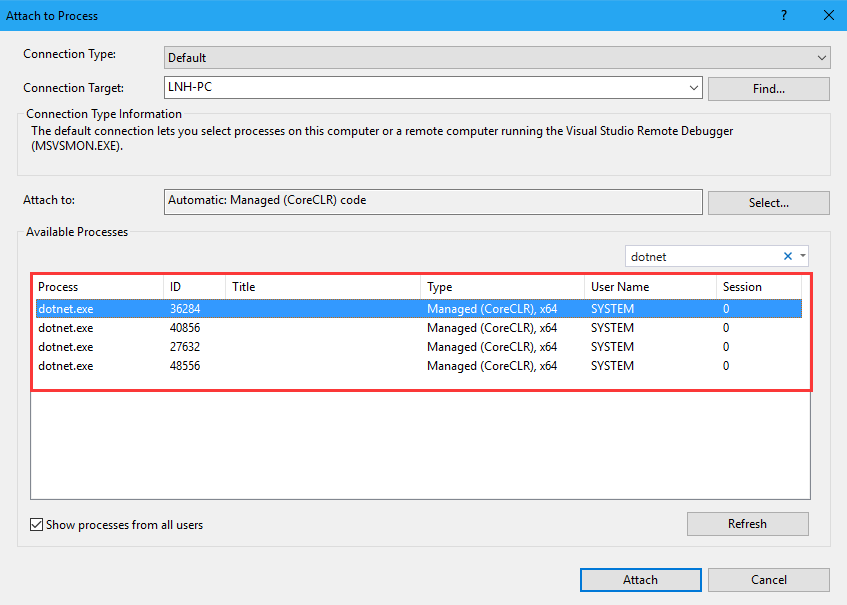Select dotnet.exe process with ID 48556
The image size is (847, 605).
pos(419,366)
